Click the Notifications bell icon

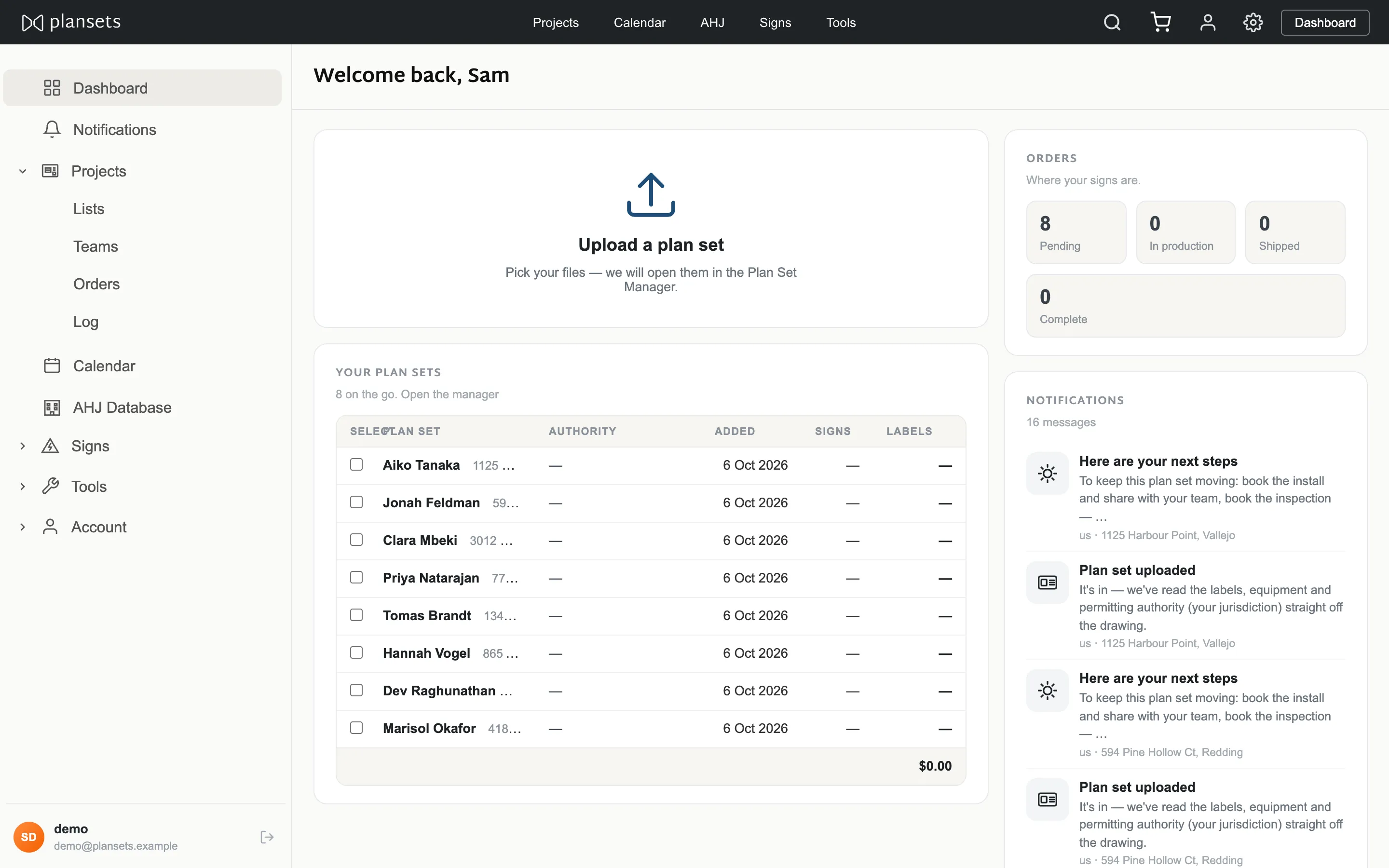click(52, 129)
